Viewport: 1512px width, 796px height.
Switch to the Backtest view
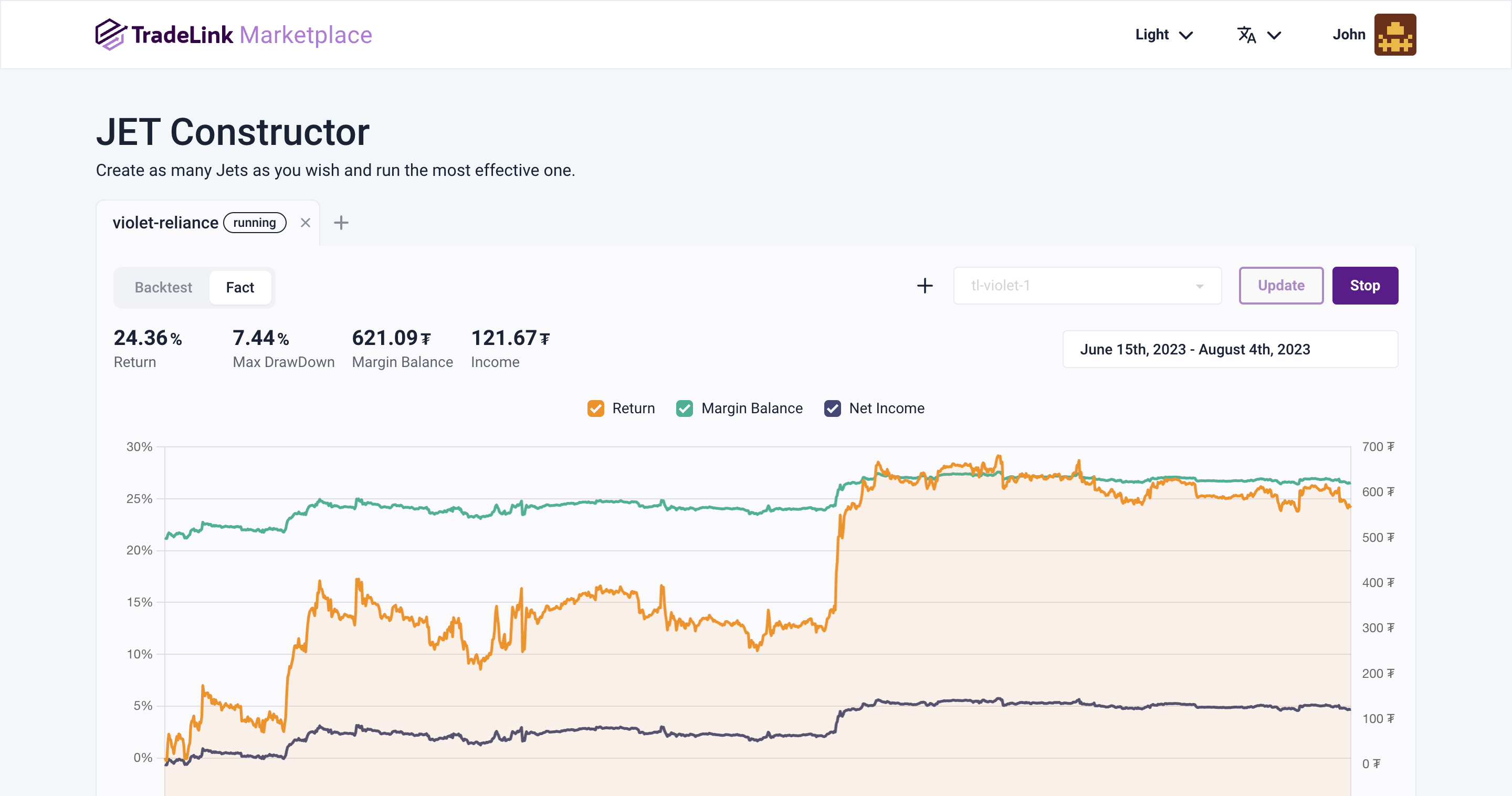[163, 287]
